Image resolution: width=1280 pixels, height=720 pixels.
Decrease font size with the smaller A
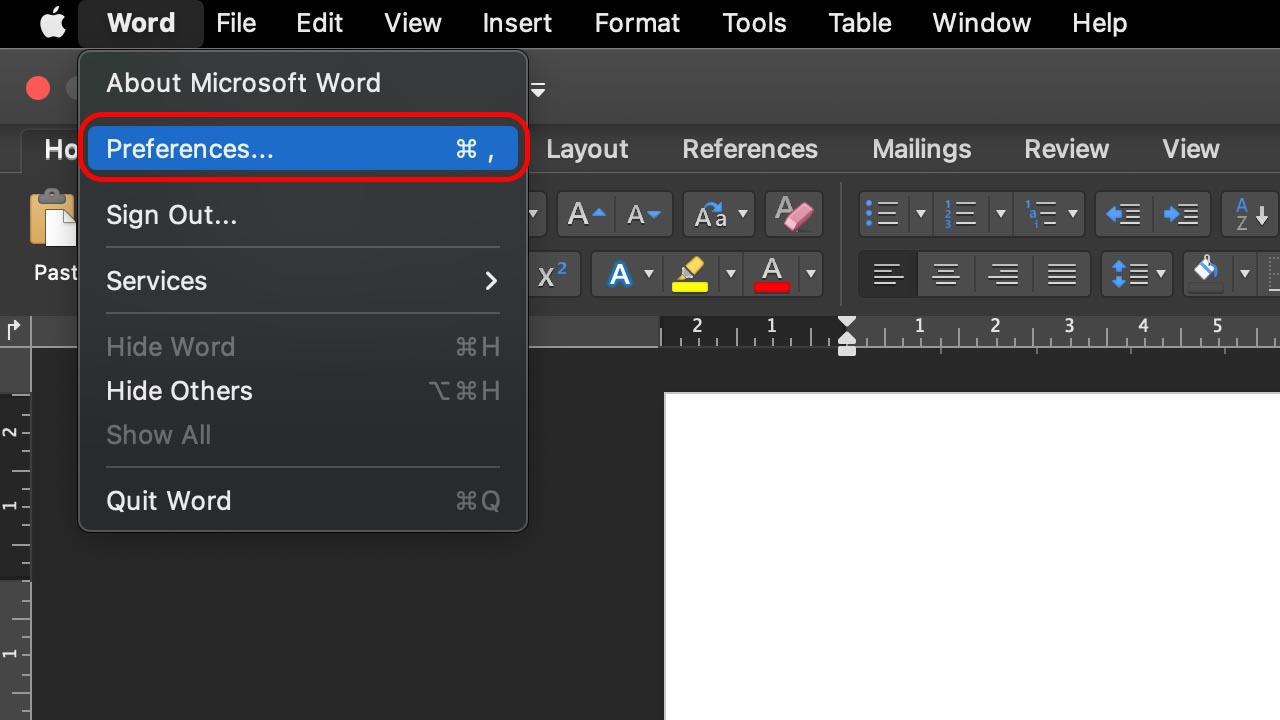coord(643,214)
